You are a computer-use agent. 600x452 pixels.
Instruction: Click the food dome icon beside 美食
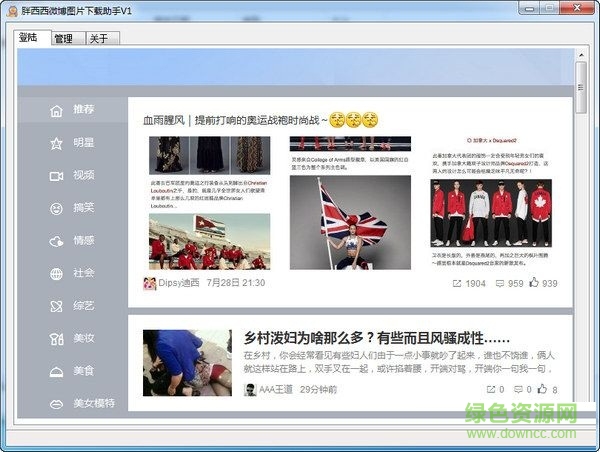(x=56, y=372)
